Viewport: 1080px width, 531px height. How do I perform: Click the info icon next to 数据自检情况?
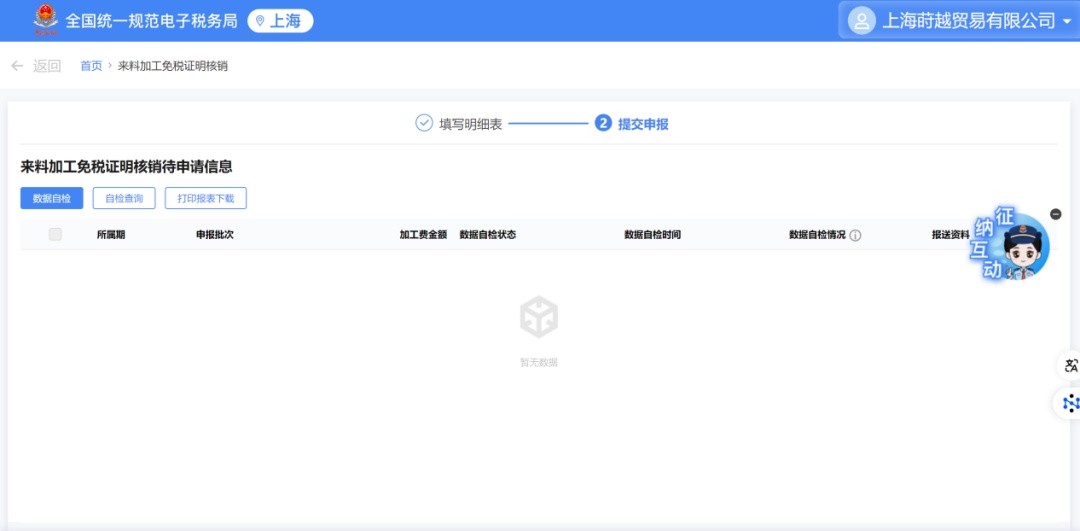coord(855,235)
